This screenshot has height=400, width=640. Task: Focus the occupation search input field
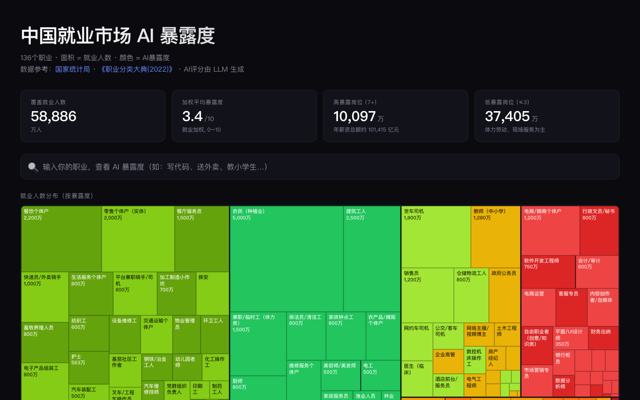[320, 167]
